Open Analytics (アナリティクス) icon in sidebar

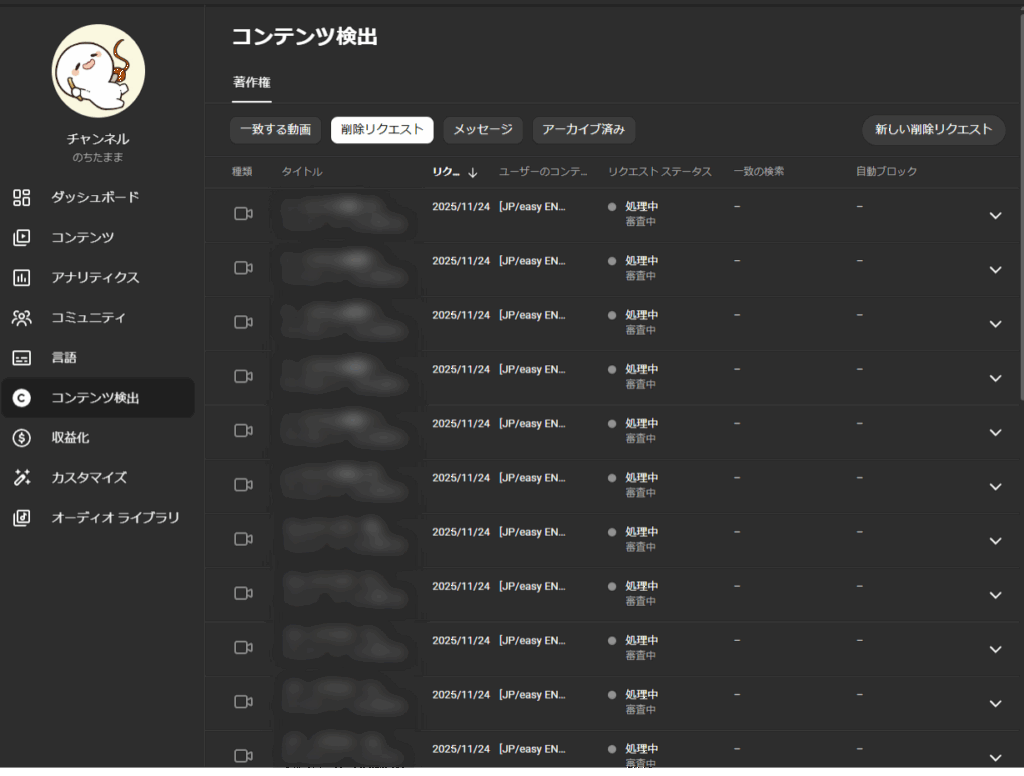21,277
